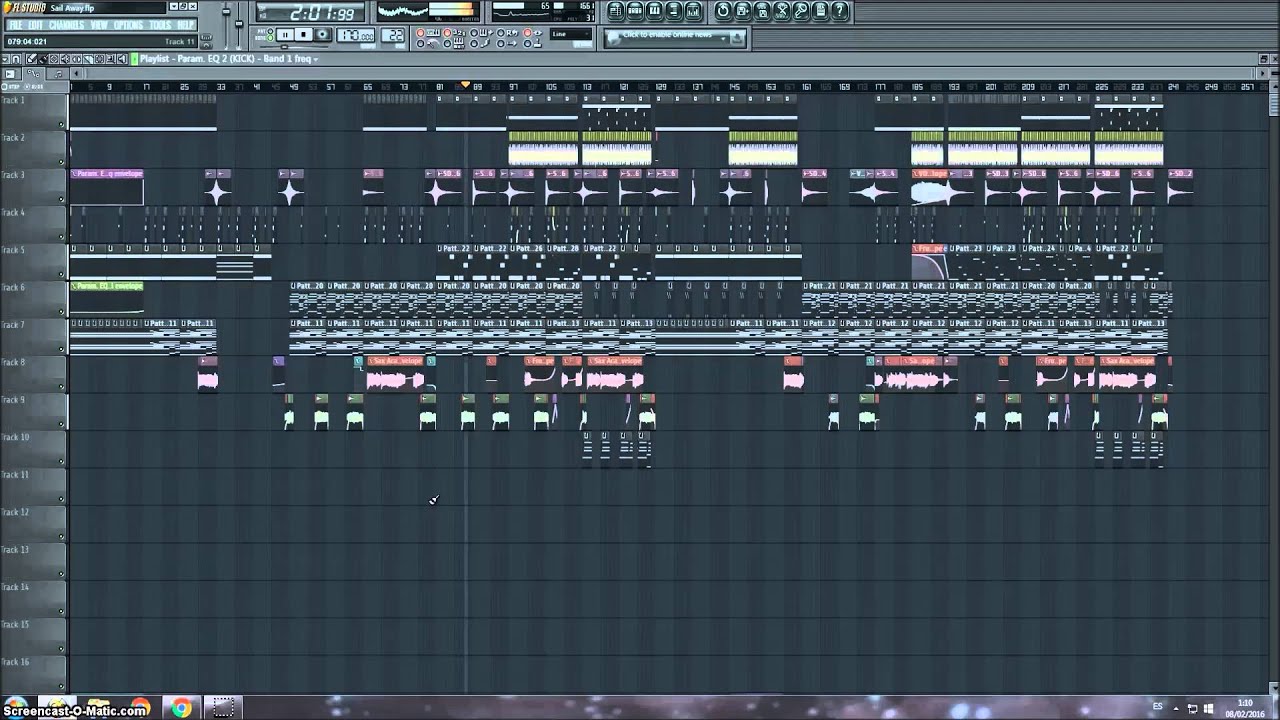The height and width of the screenshot is (720, 1280).
Task: Open the online news panel dropdown
Action: click(x=723, y=38)
